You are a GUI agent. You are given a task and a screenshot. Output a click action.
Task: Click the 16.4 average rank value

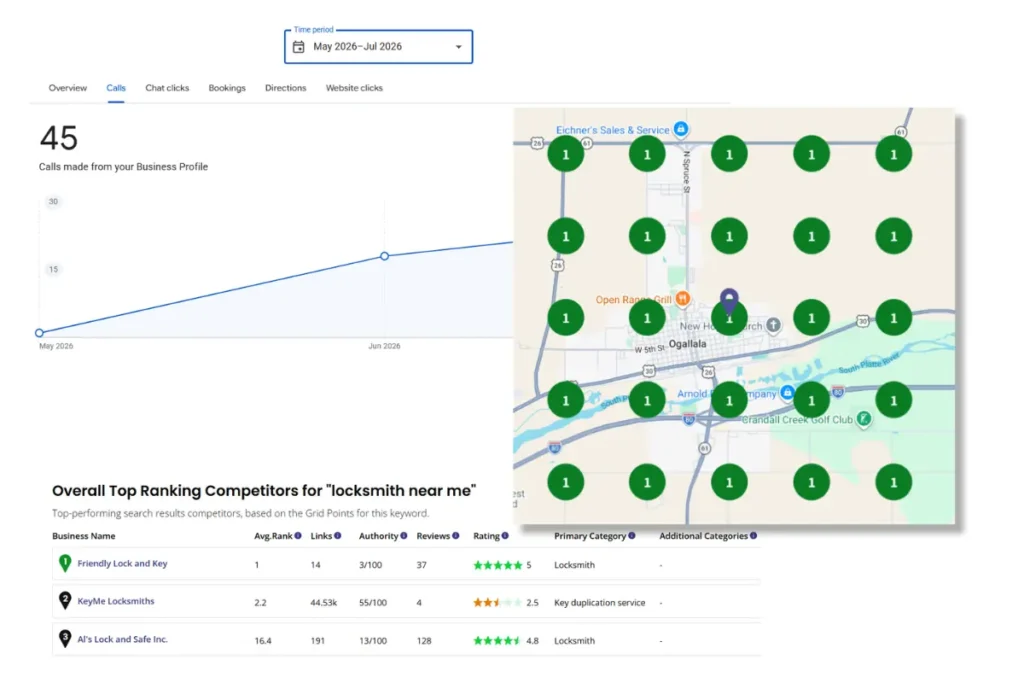[263, 641]
